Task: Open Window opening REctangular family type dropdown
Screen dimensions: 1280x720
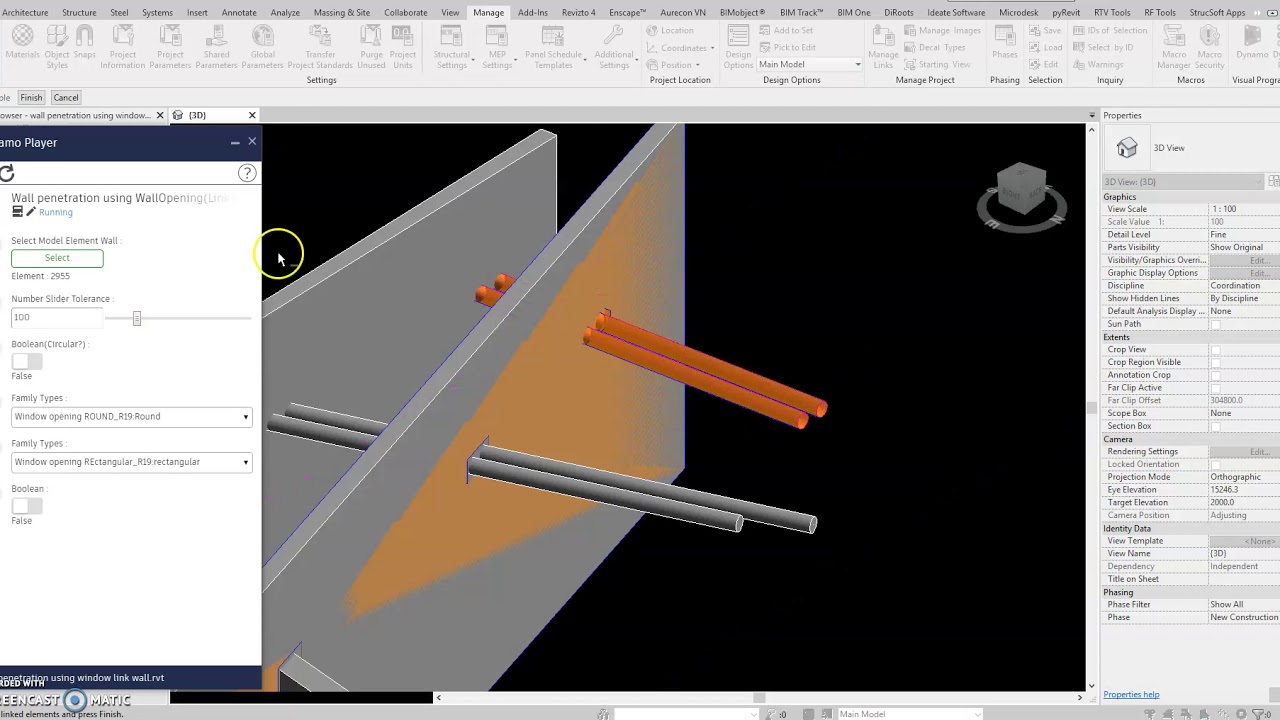Action: point(131,462)
